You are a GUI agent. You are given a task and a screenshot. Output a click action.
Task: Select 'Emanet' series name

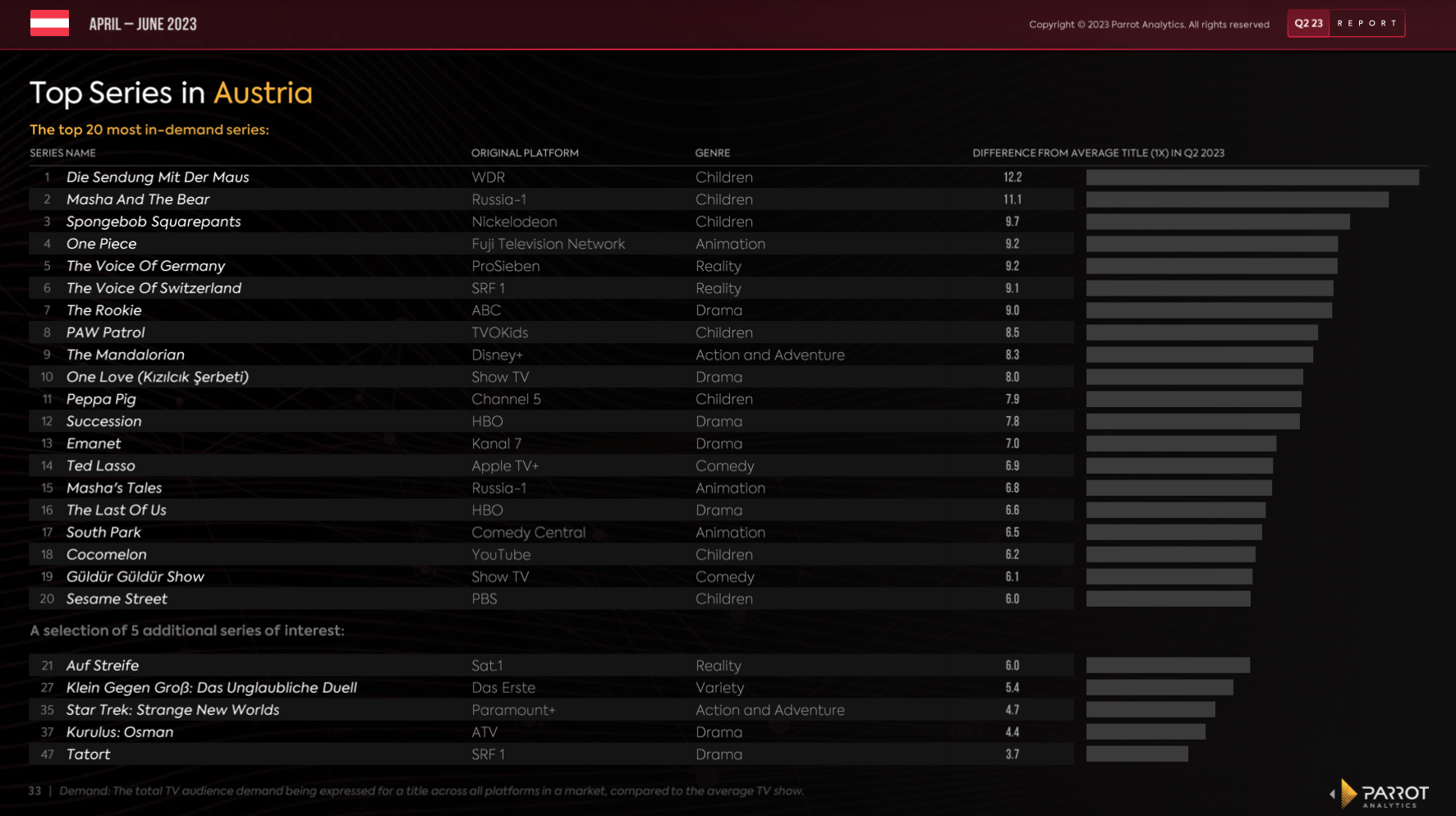tap(94, 443)
